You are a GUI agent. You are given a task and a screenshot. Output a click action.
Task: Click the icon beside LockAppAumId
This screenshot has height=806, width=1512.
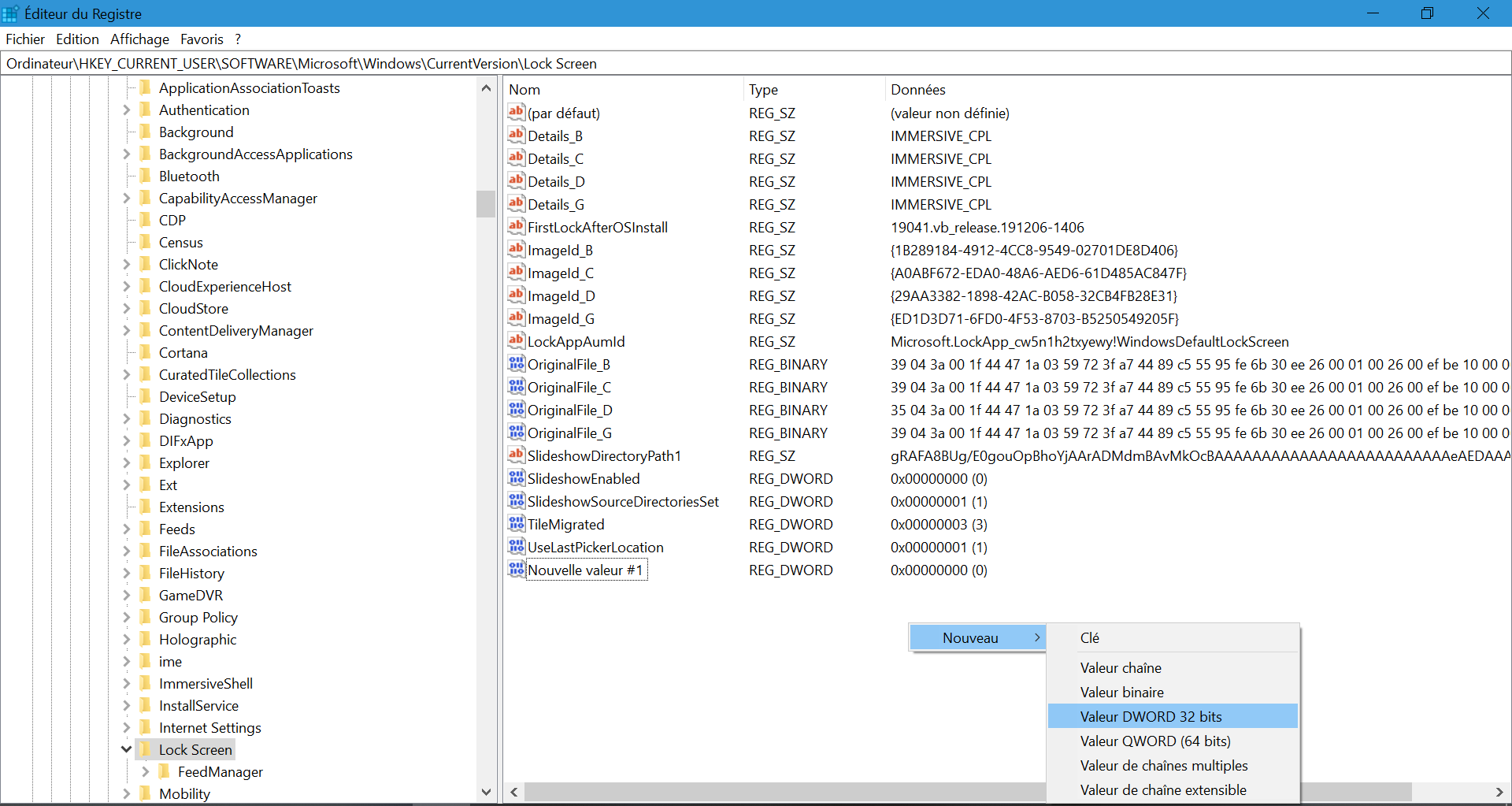pyautogui.click(x=516, y=341)
